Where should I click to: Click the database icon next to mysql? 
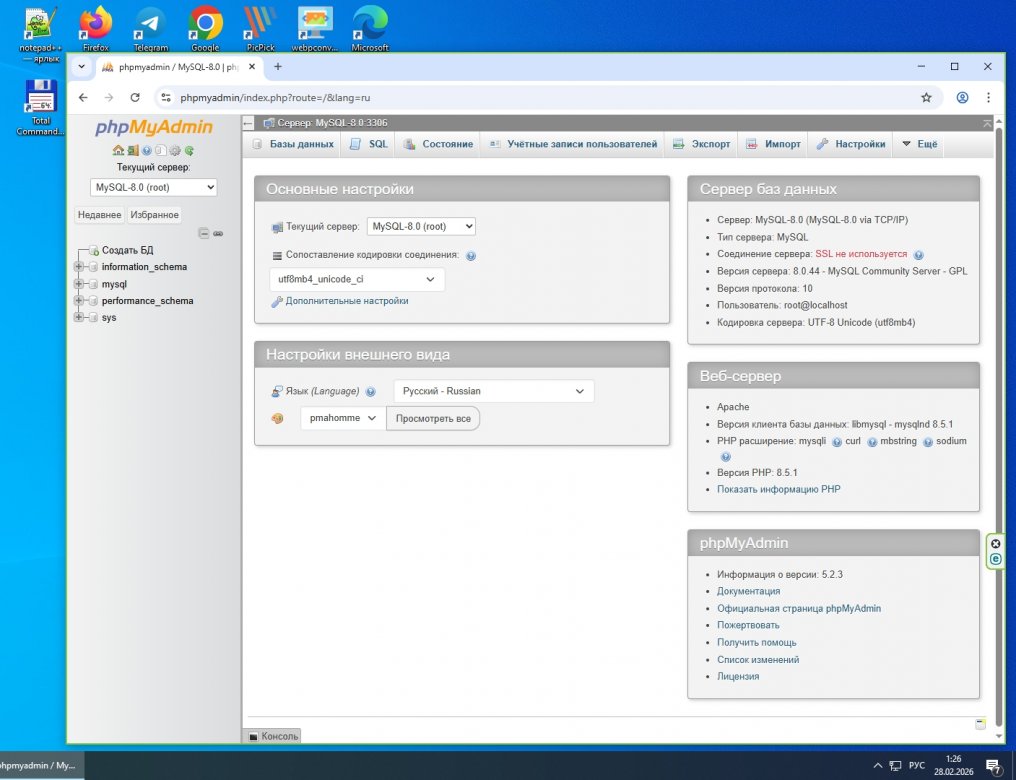pos(93,284)
